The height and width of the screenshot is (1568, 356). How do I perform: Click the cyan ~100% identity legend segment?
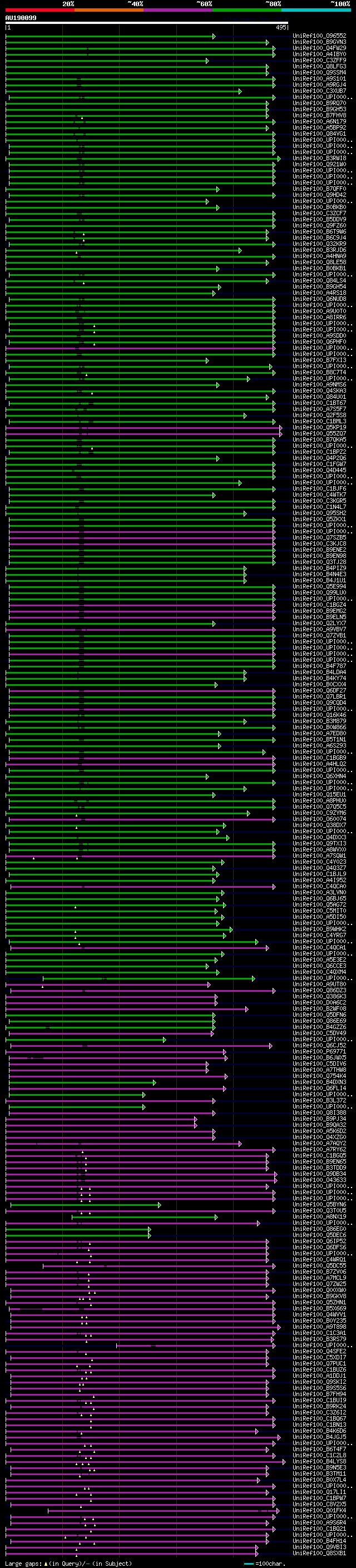pyautogui.click(x=316, y=10)
